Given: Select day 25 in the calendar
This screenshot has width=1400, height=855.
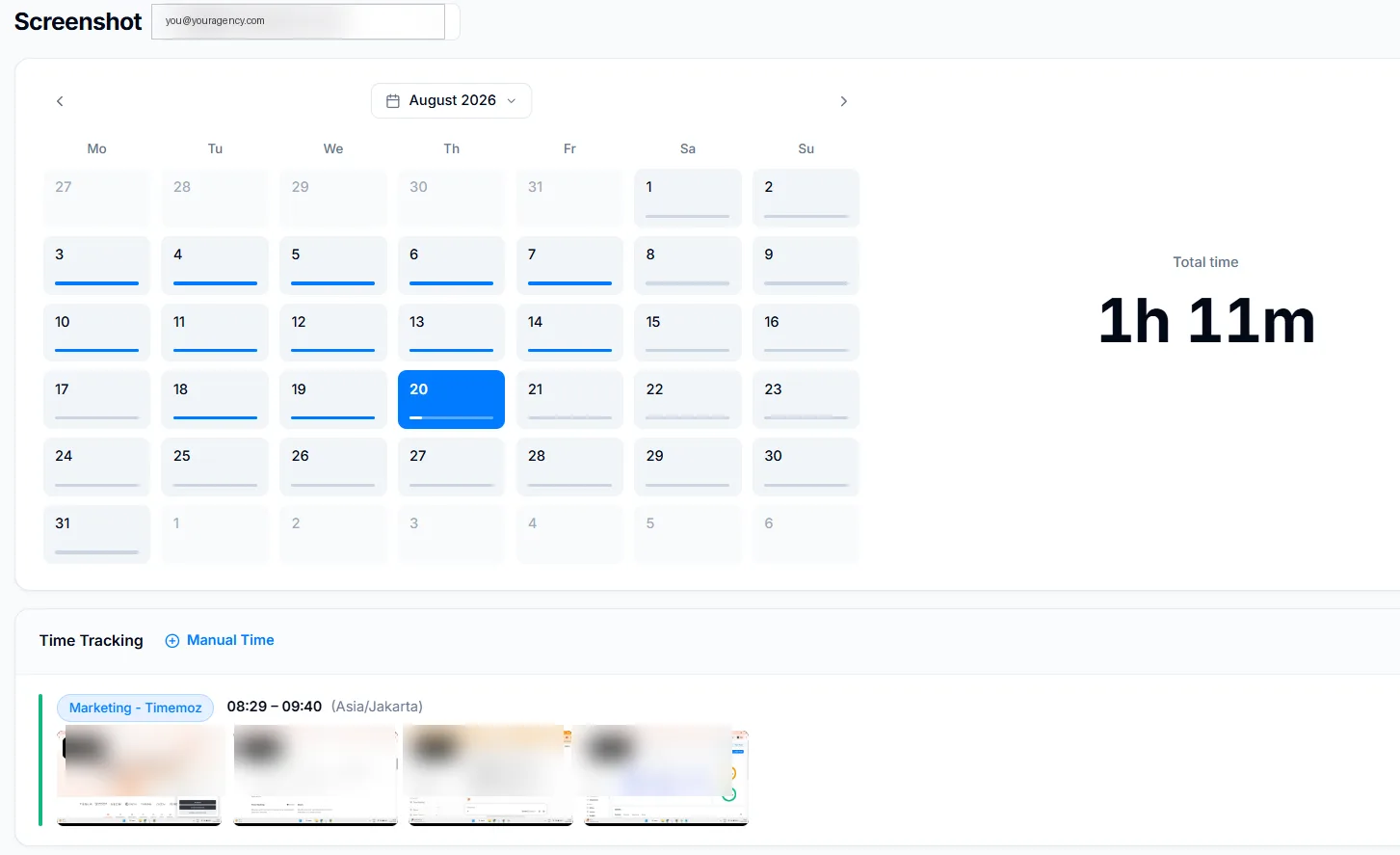Looking at the screenshot, I should (x=215, y=467).
